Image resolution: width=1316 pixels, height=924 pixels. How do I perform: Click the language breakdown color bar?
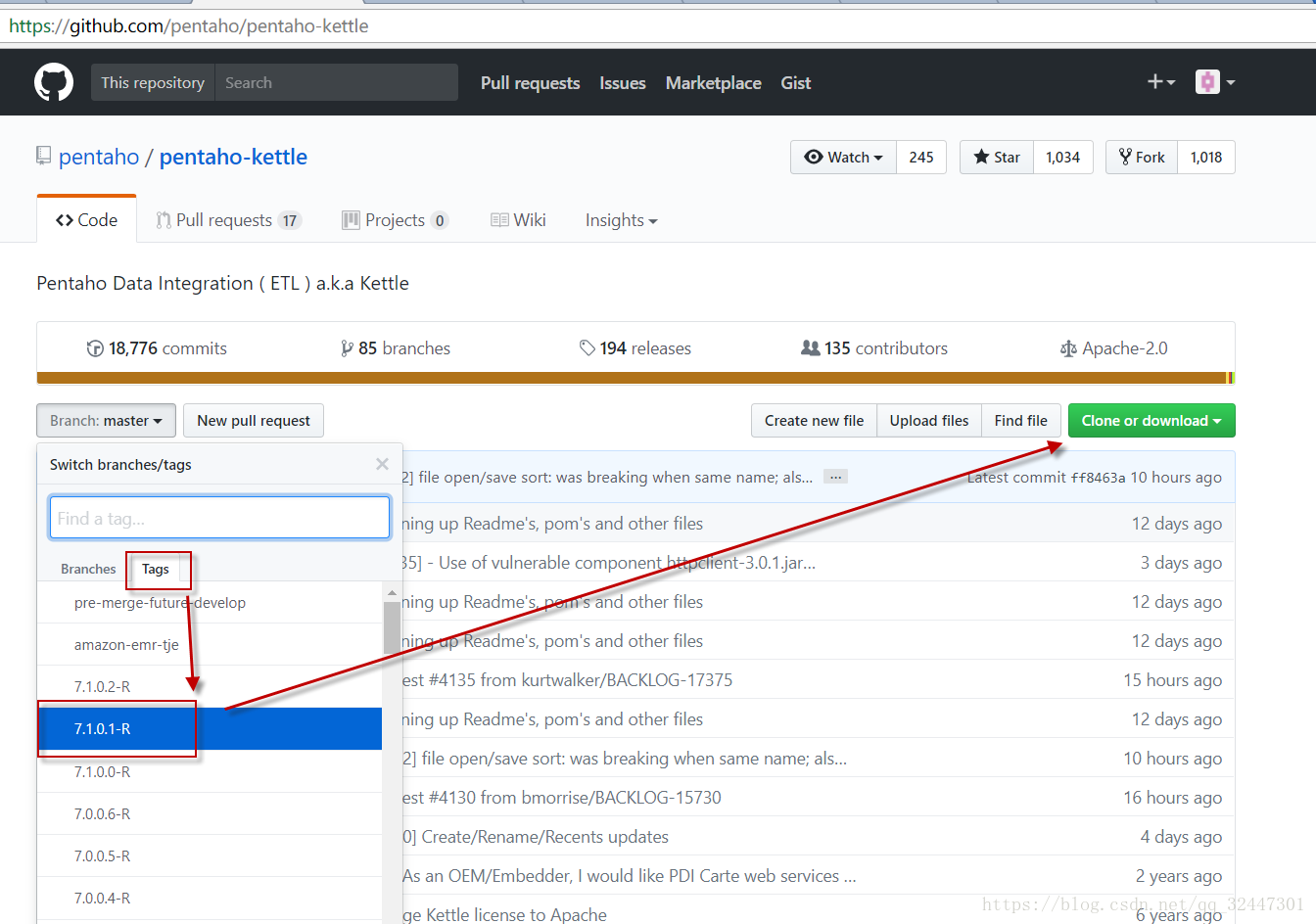click(635, 378)
